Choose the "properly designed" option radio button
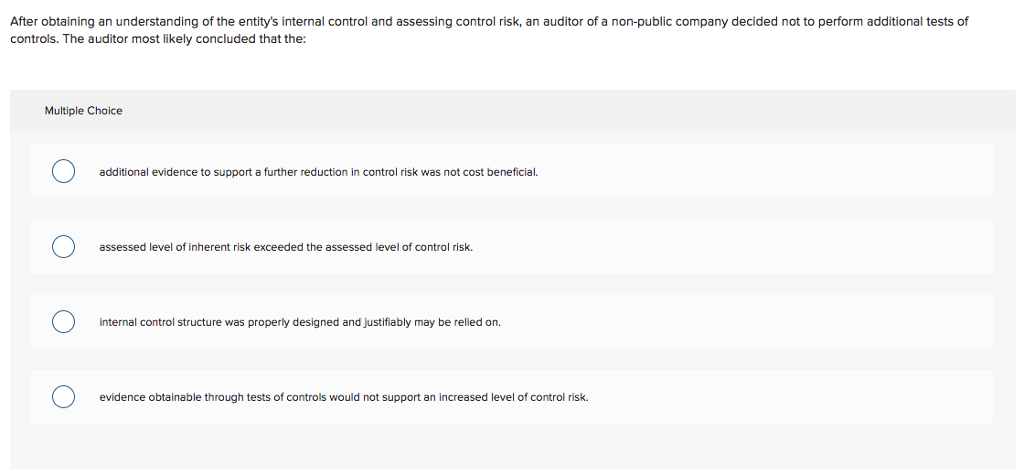 coord(63,322)
